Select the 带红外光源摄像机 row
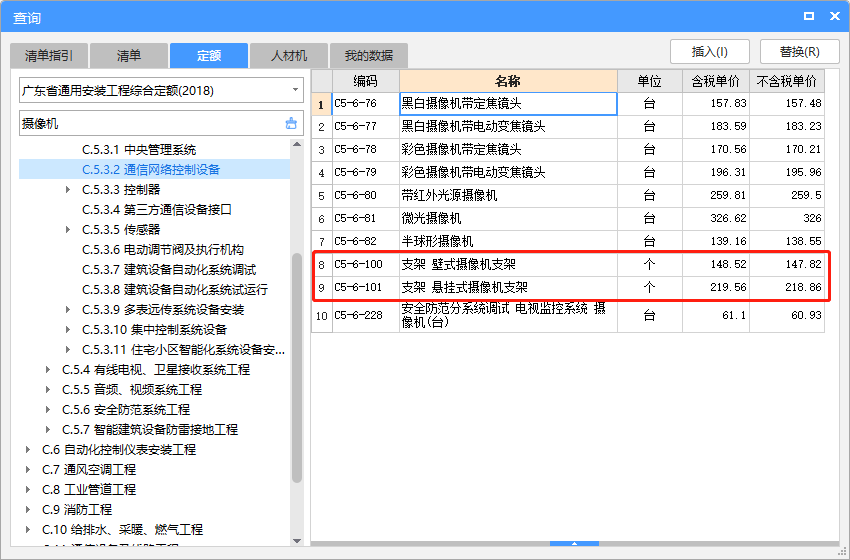This screenshot has width=850, height=560. pos(568,195)
